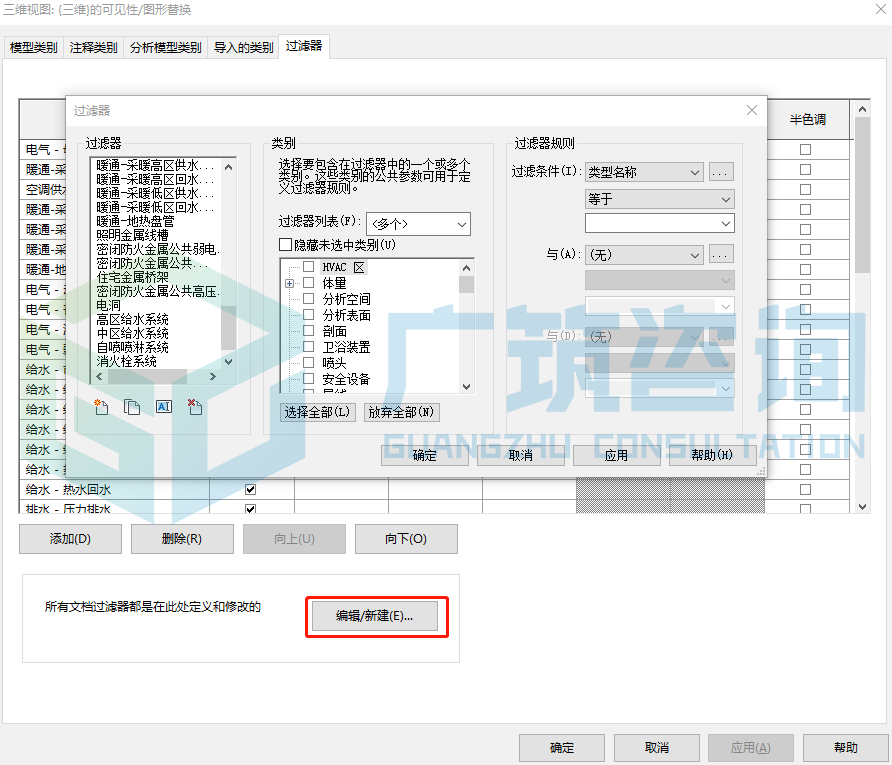Create a new filter using the new document icon
Image resolution: width=892 pixels, height=765 pixels.
click(100, 408)
